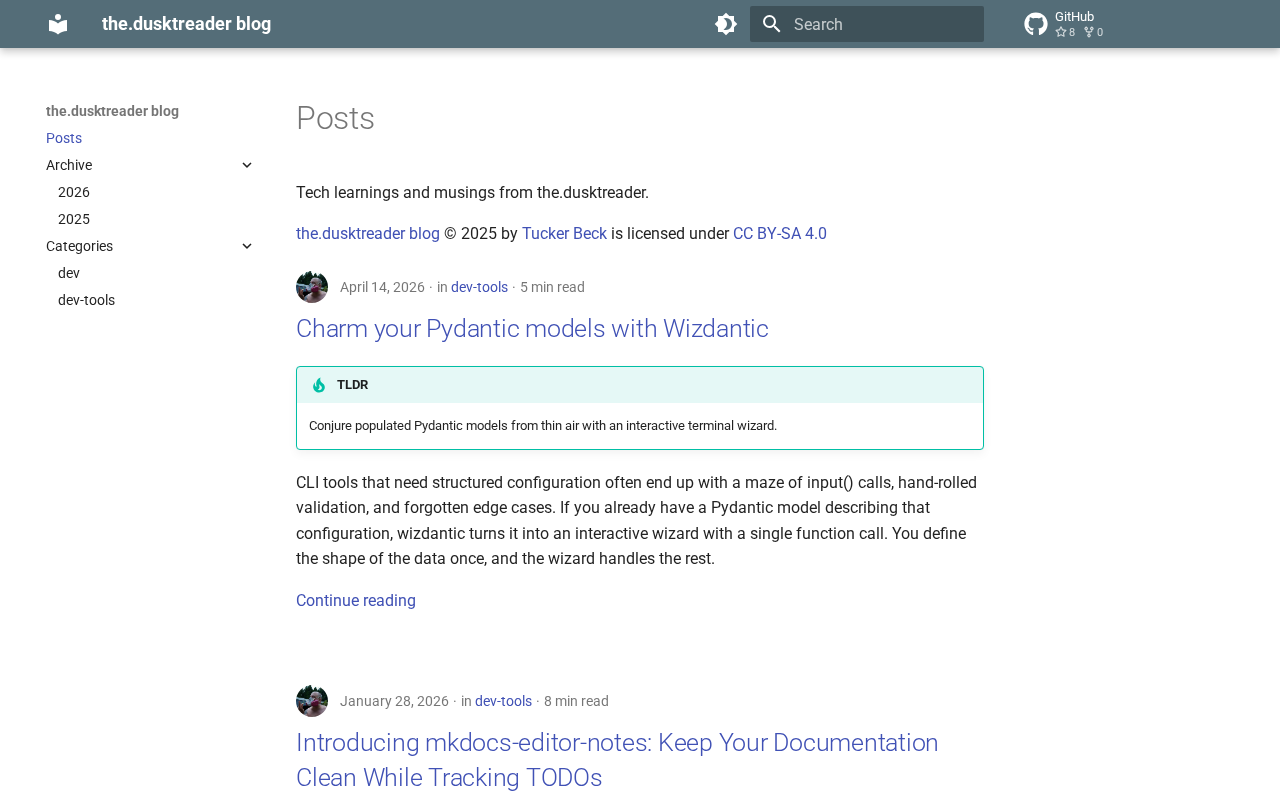The height and width of the screenshot is (800, 1280).
Task: Click the '8 min read' text
Action: point(576,701)
